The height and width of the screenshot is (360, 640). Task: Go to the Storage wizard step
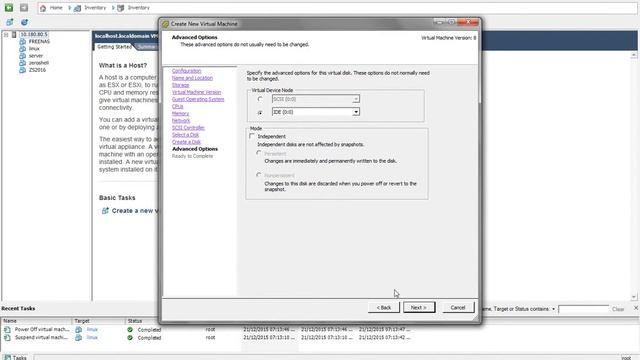[x=180, y=85]
